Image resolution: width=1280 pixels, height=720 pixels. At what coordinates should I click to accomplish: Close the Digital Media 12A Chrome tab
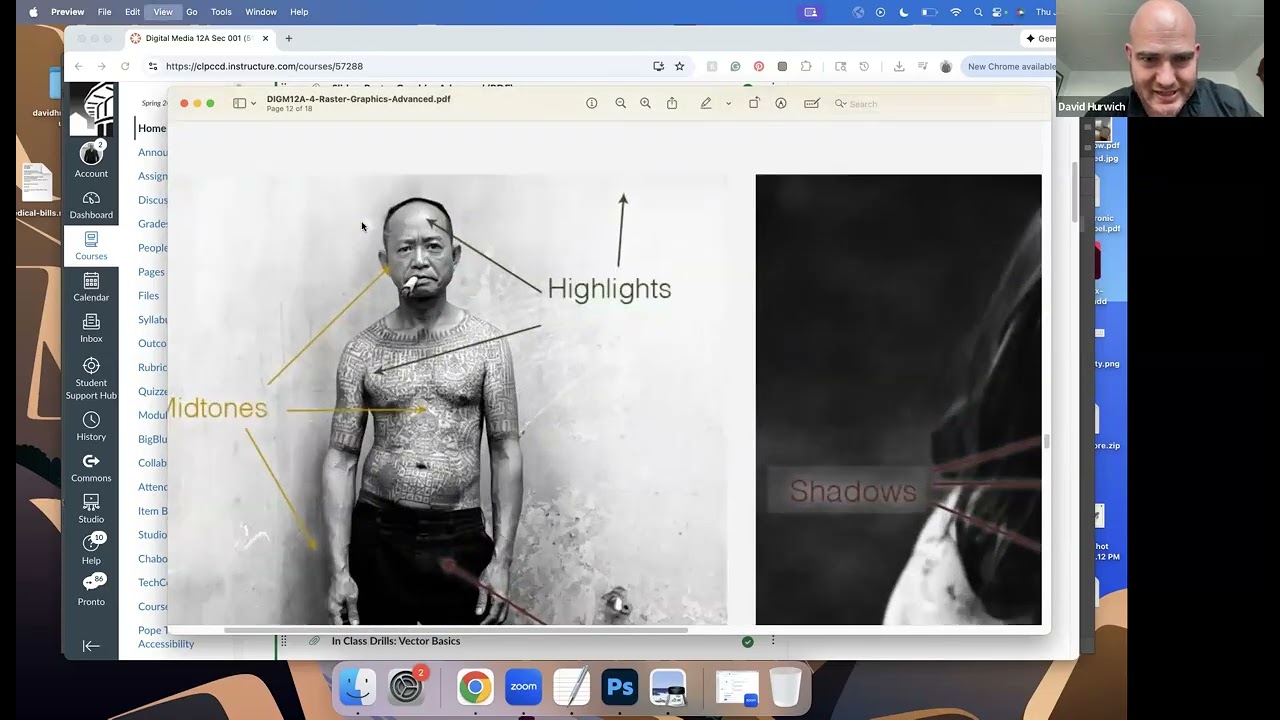pos(265,38)
